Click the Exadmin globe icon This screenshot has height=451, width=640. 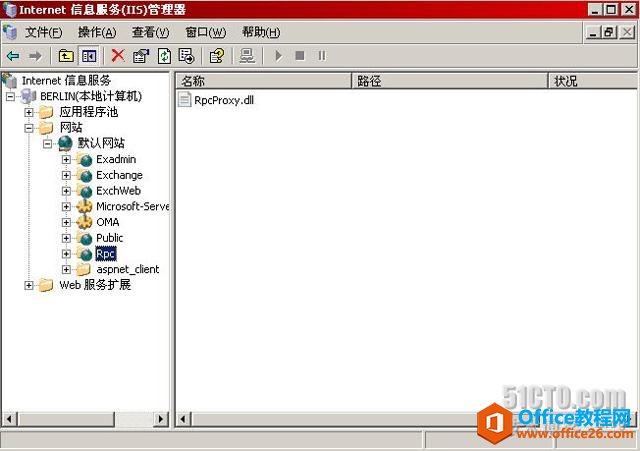pyautogui.click(x=85, y=160)
